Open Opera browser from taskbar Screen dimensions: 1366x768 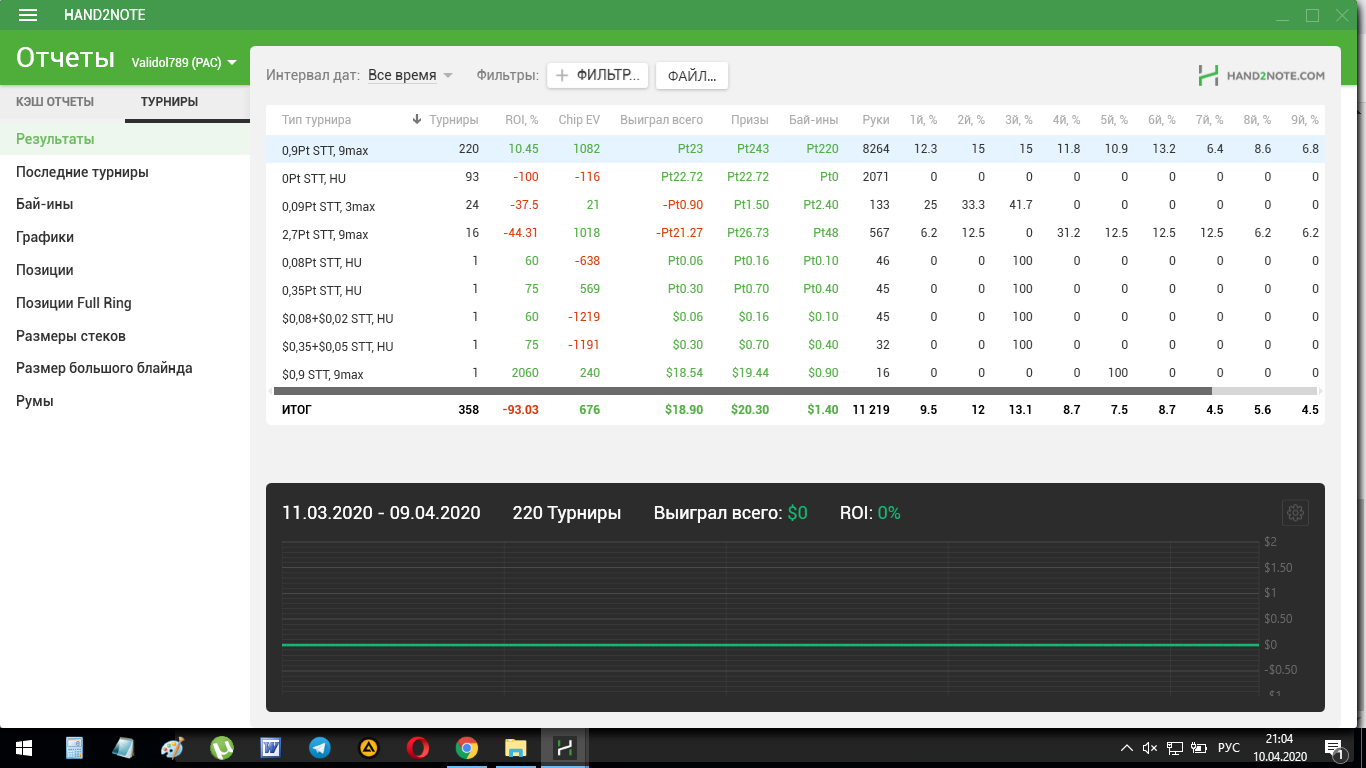coord(418,748)
